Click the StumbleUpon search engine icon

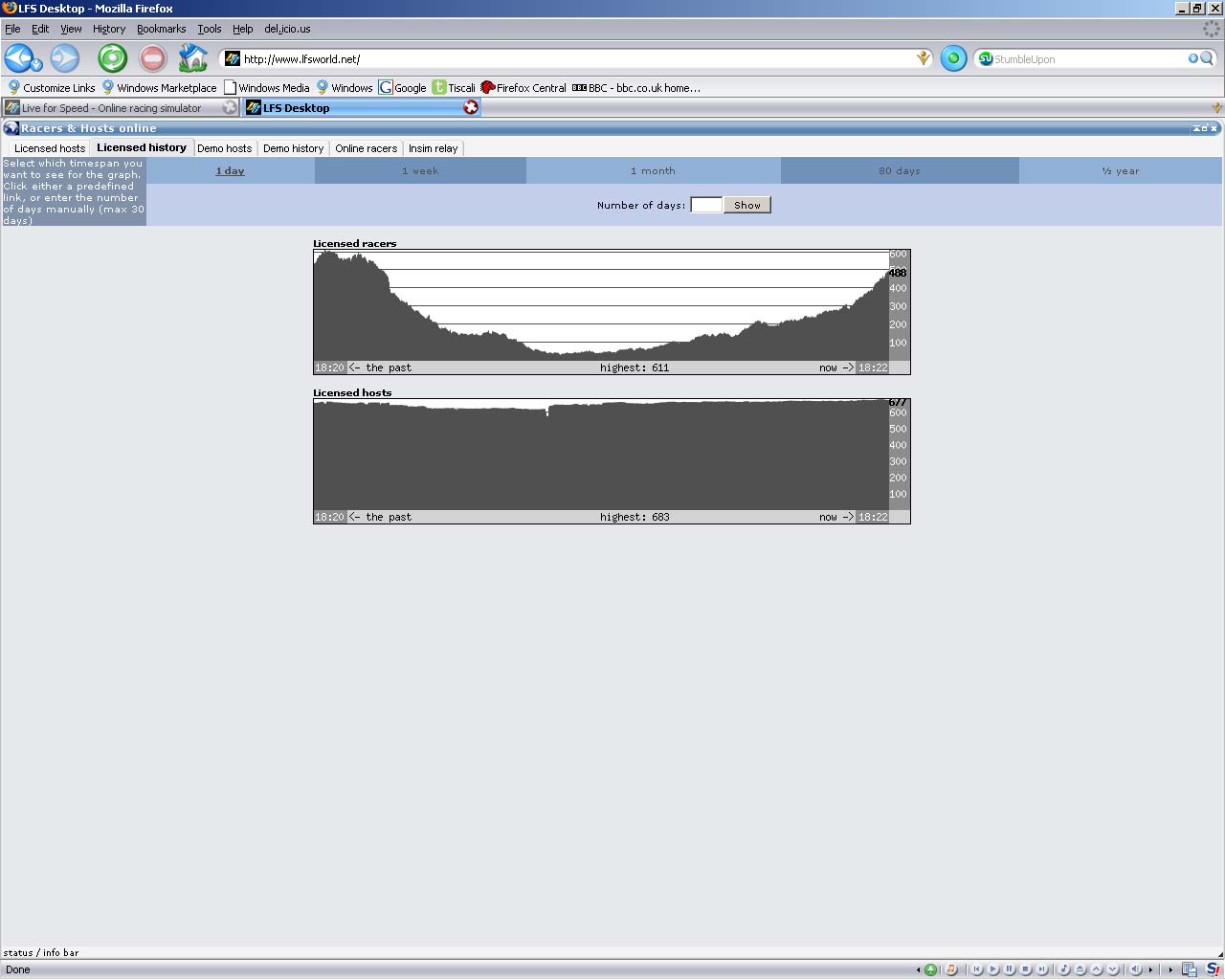pos(986,58)
